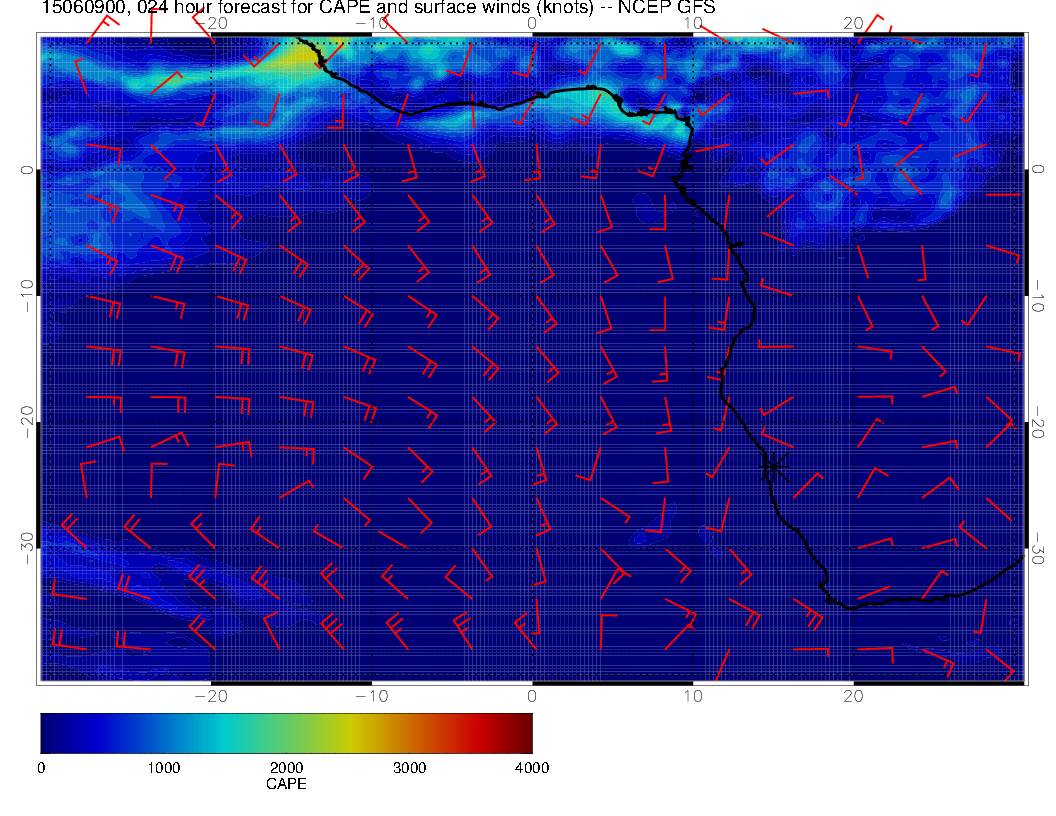1056x816 pixels.
Task: Click the 1000 tick label under the colorbar
Action: tap(163, 768)
